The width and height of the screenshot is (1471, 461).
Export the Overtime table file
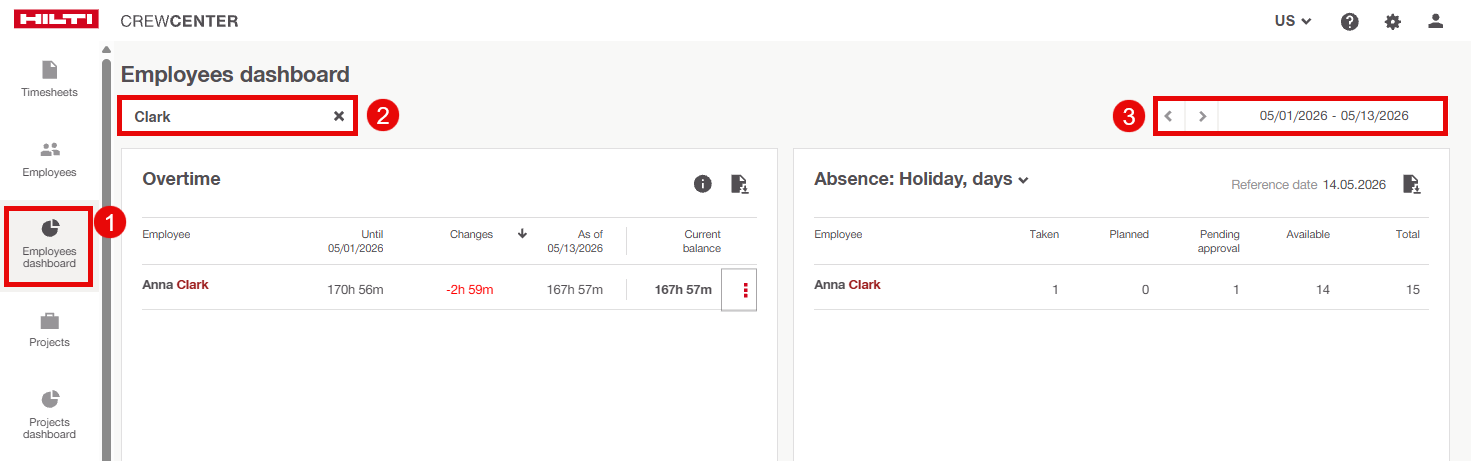coord(740,184)
